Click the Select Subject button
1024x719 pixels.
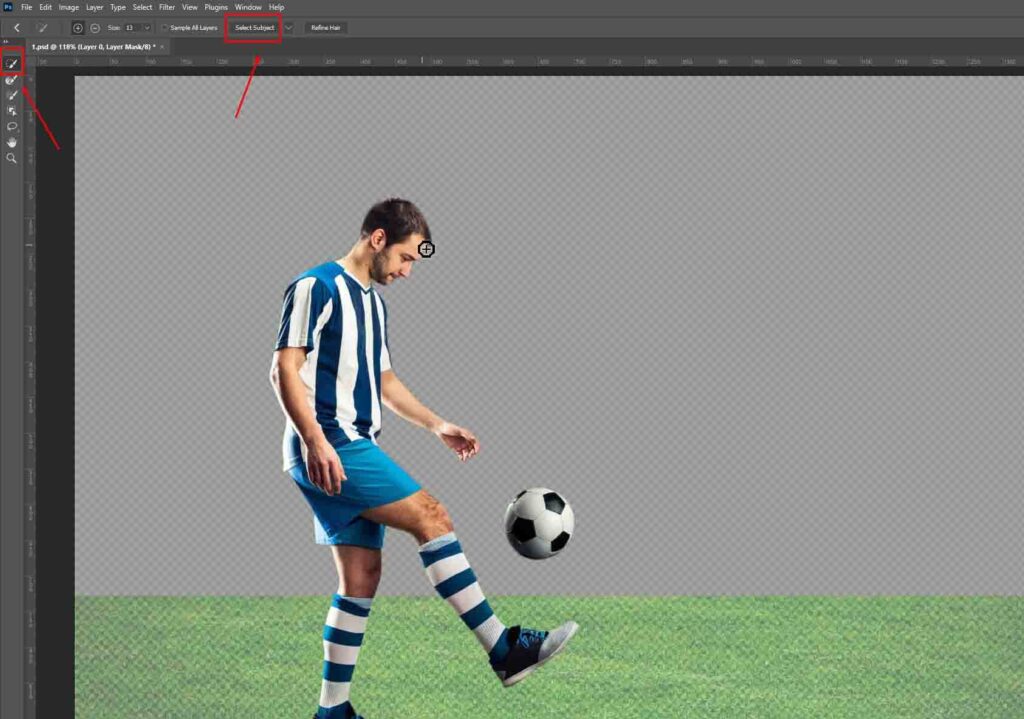pos(254,28)
